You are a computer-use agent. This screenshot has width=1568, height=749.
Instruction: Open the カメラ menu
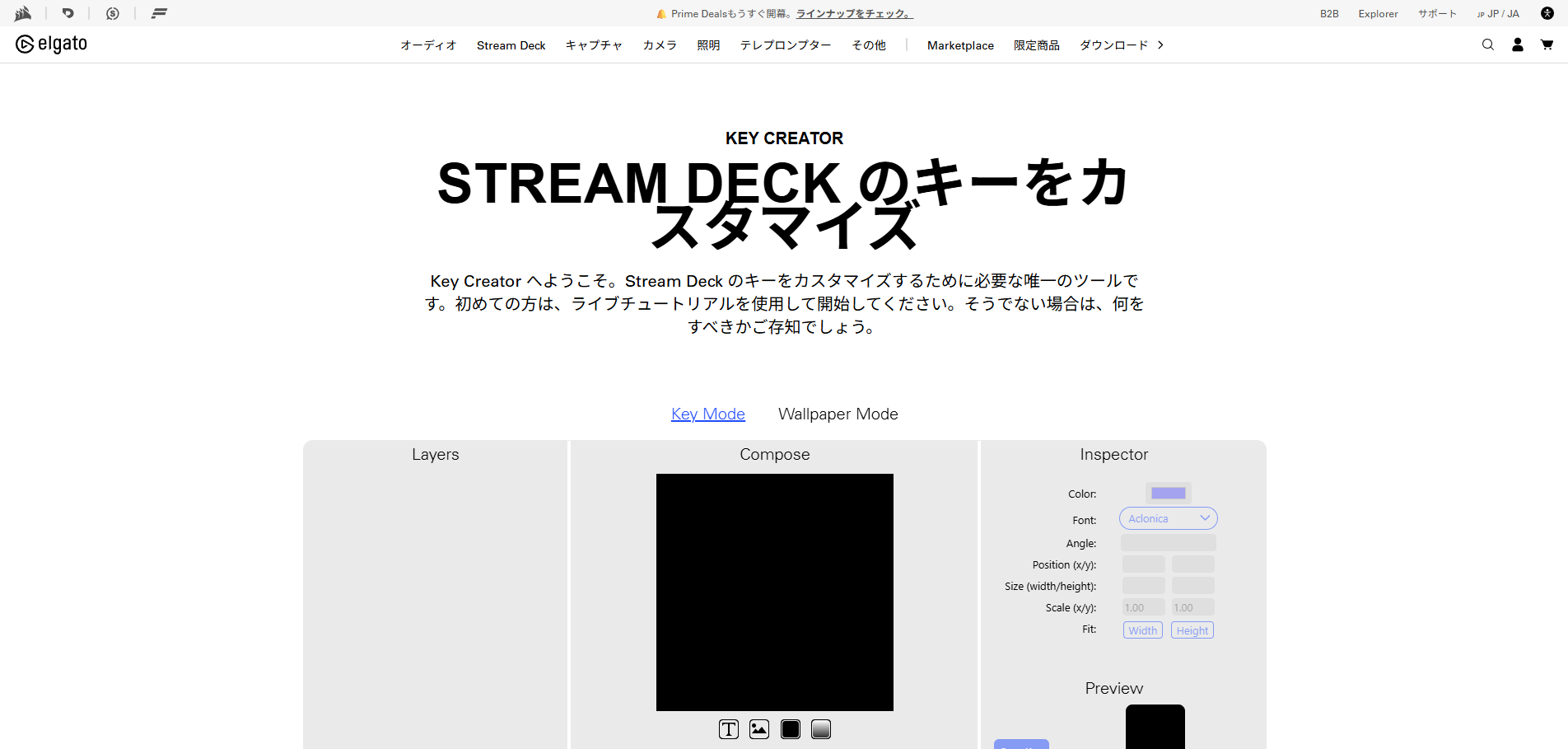click(660, 45)
